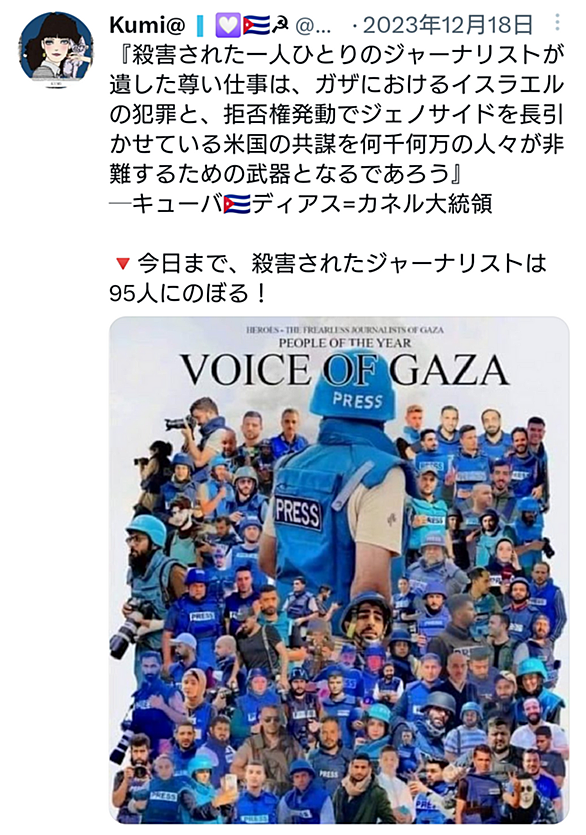586x835 pixels.
Task: Click the PEOPLE OF THE YEAR heading in the image
Action: [x=345, y=343]
